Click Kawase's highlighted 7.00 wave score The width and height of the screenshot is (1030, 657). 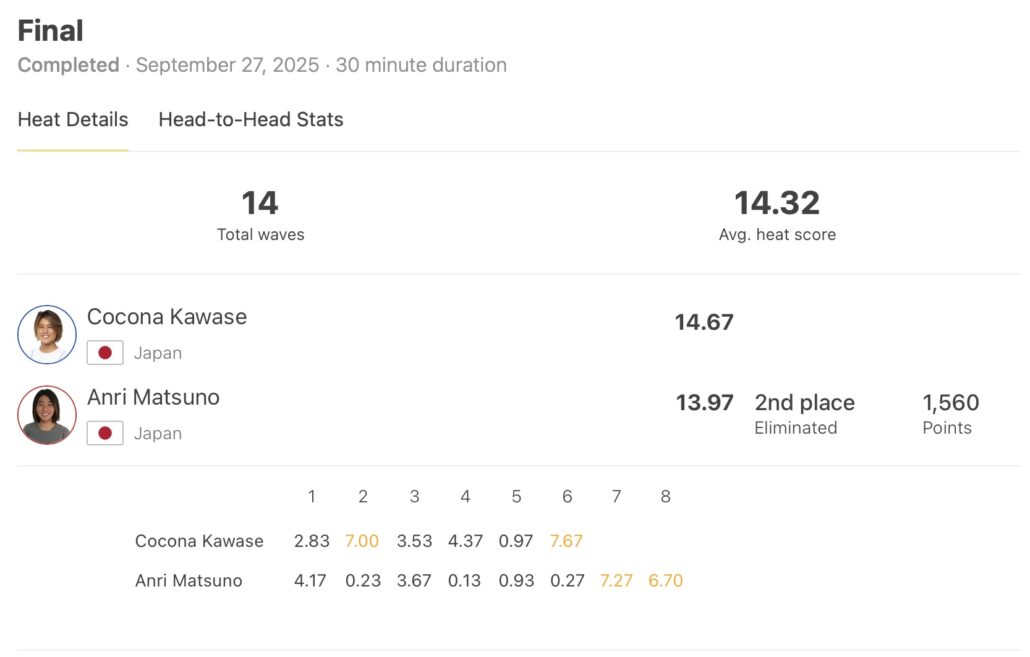pos(362,541)
